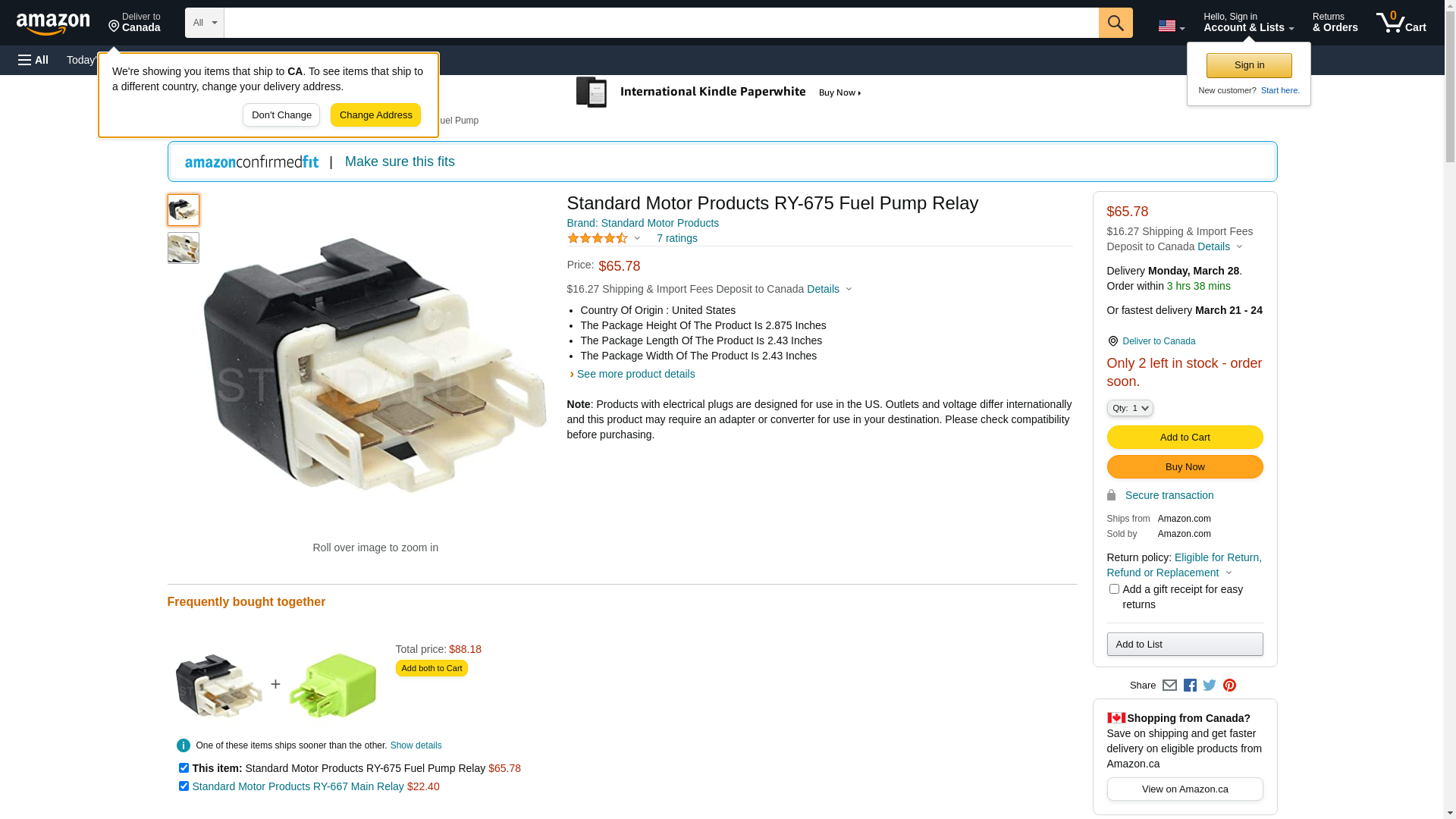The height and width of the screenshot is (819, 1456).
Task: Click in the search input field
Action: pos(661,23)
